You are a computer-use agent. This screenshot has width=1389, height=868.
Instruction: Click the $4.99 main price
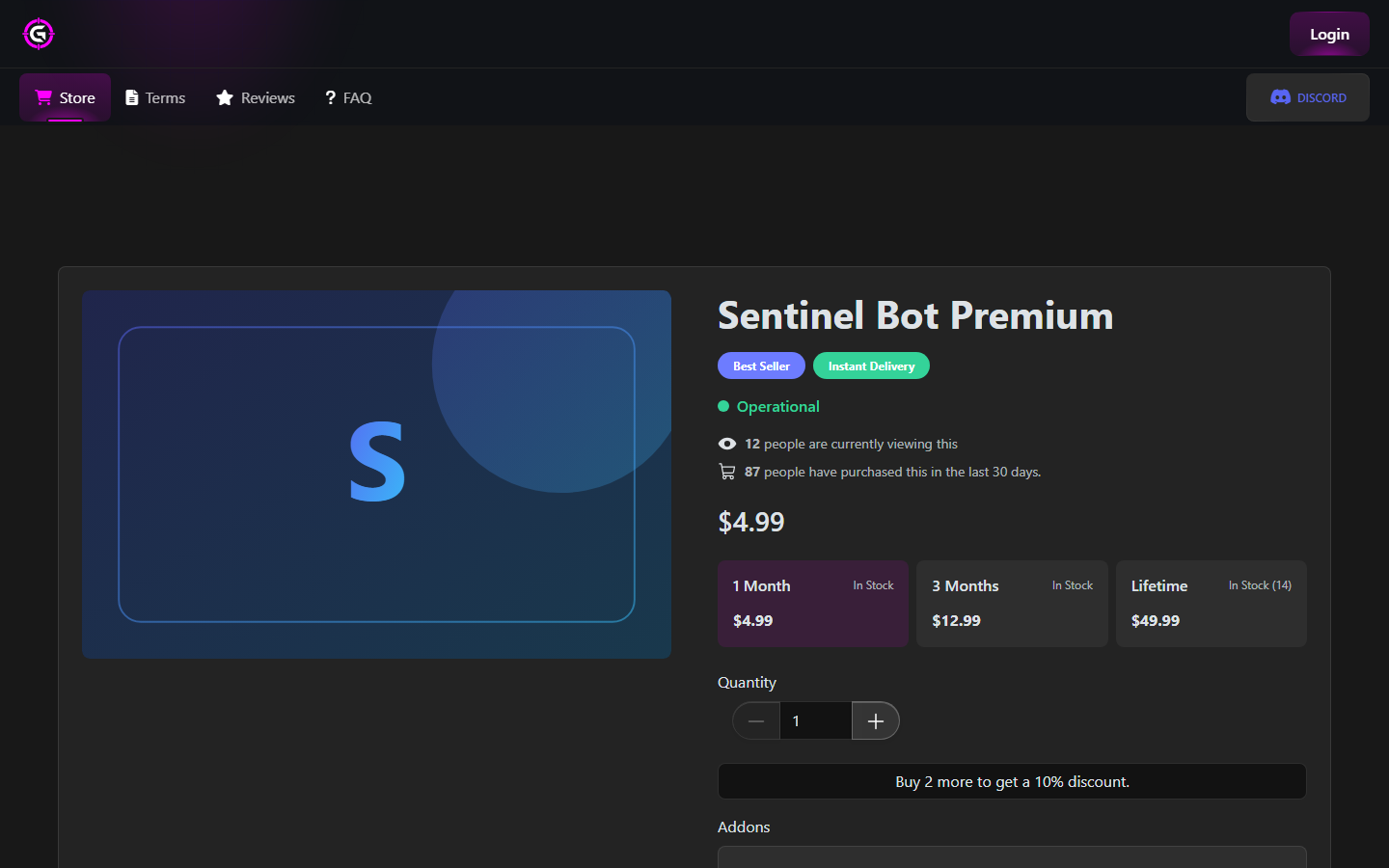pos(751,522)
